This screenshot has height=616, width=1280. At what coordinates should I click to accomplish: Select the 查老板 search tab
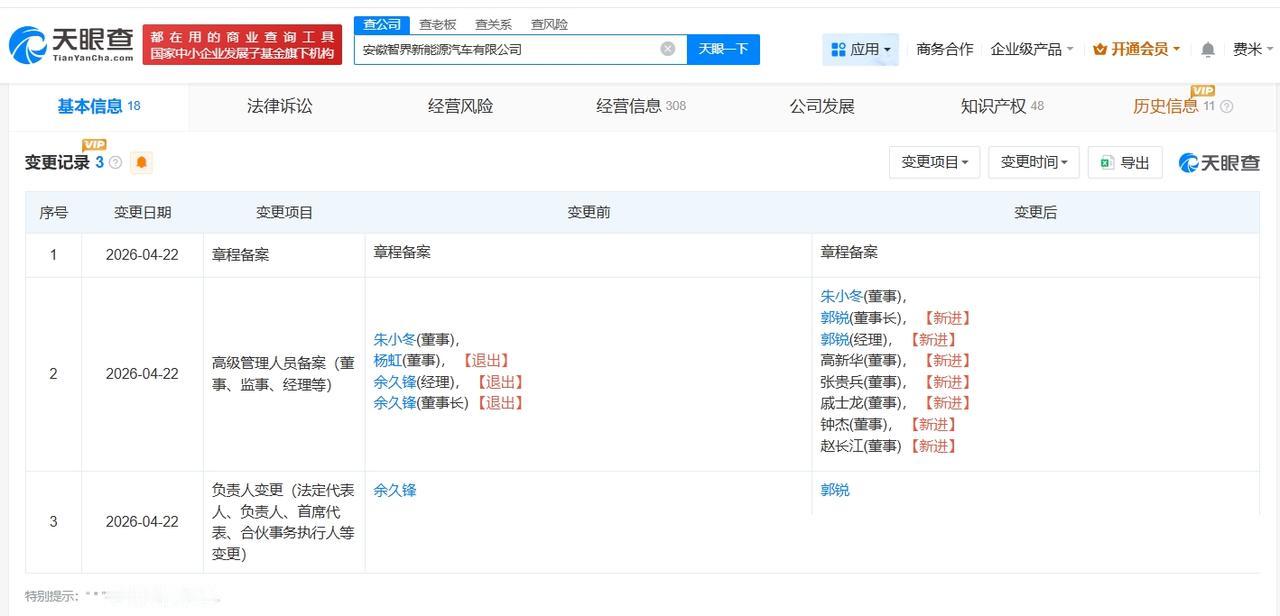pos(437,24)
